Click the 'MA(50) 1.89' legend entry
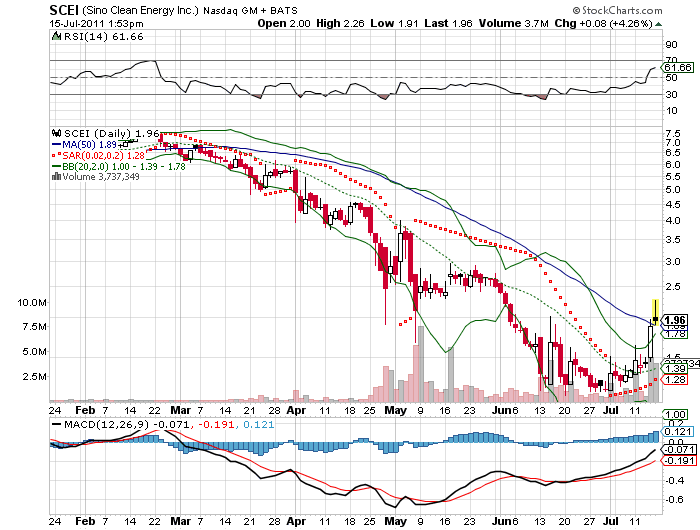The height and width of the screenshot is (530, 700). 89,144
